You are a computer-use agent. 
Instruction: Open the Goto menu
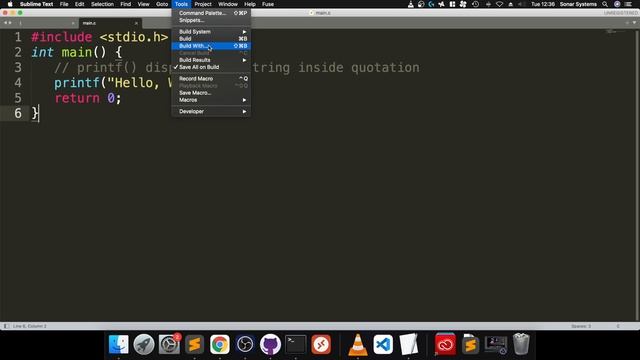tap(162, 4)
